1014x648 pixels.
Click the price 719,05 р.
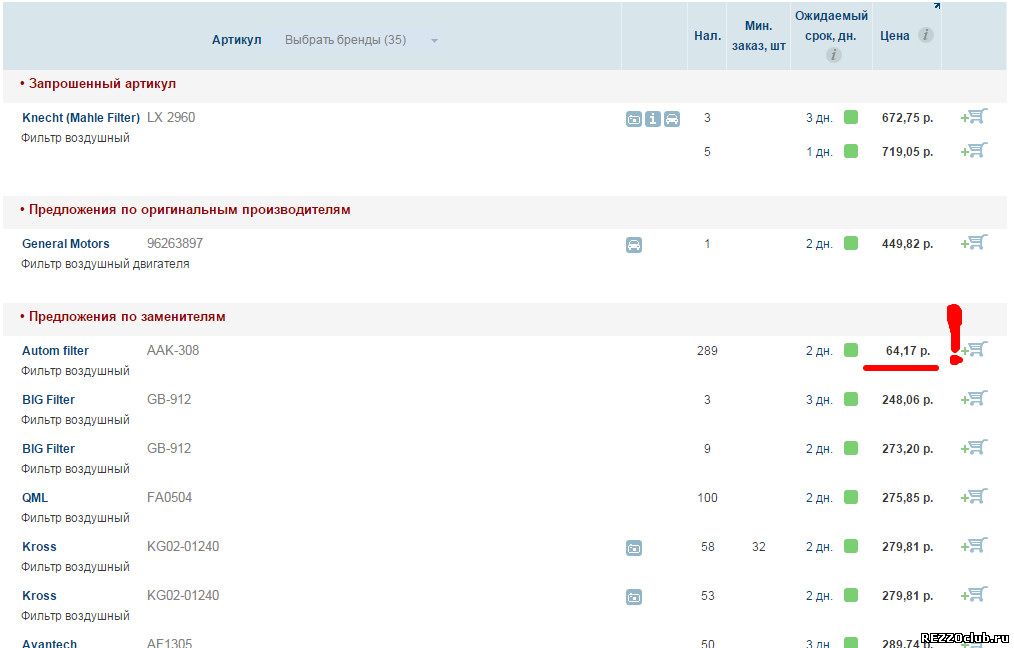point(907,152)
